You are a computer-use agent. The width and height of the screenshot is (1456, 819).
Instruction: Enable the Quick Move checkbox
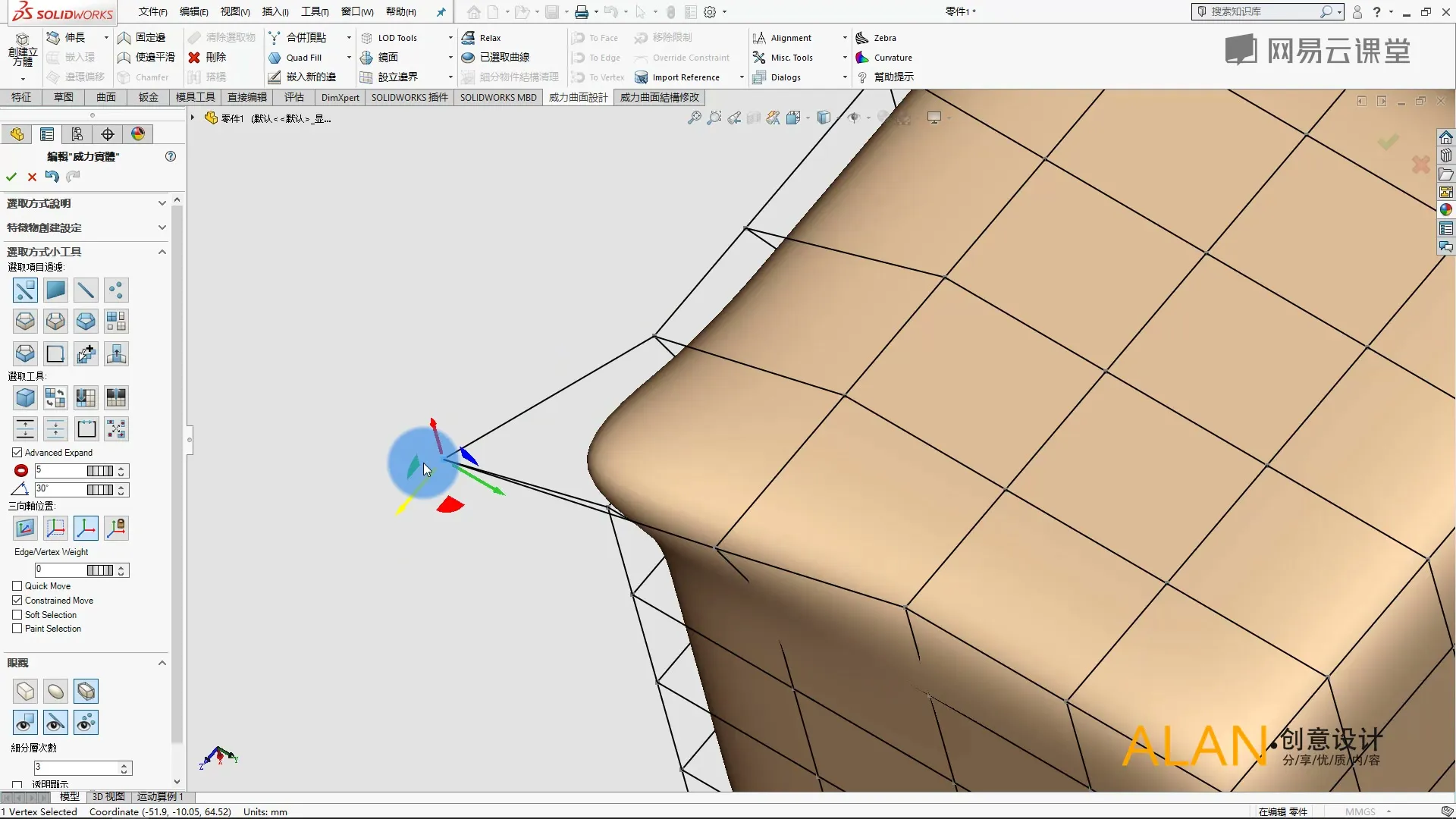click(17, 586)
